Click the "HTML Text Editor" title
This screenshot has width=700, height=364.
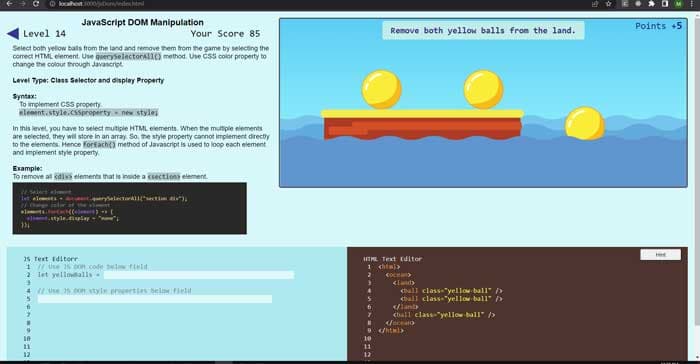coord(392,259)
